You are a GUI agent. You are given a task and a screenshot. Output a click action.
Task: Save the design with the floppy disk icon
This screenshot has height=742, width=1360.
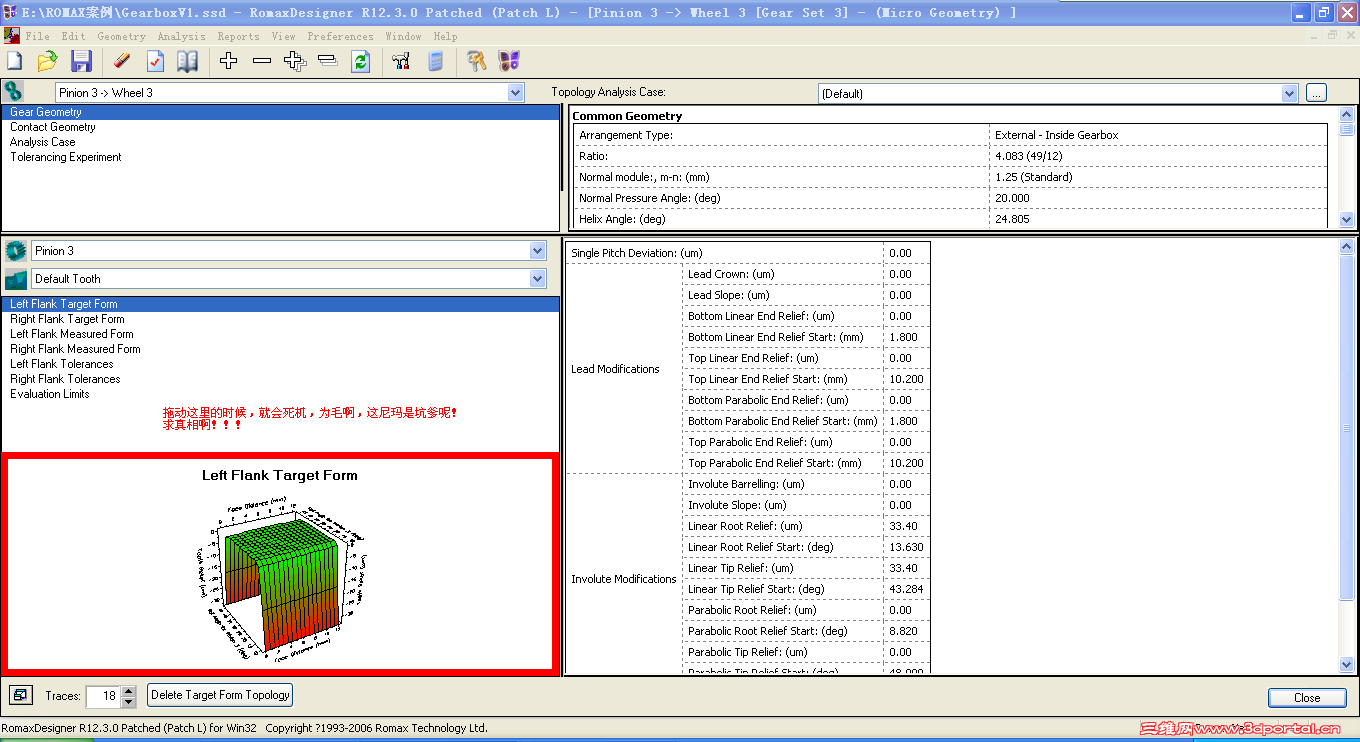pos(81,62)
